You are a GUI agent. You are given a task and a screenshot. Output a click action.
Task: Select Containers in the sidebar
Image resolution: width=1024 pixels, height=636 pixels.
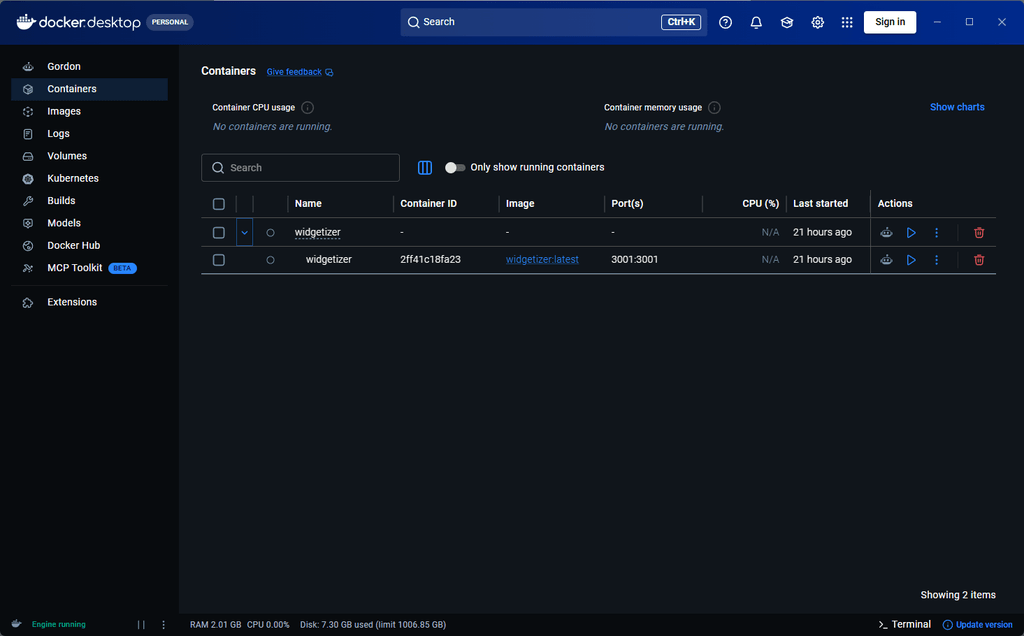pyautogui.click(x=89, y=89)
